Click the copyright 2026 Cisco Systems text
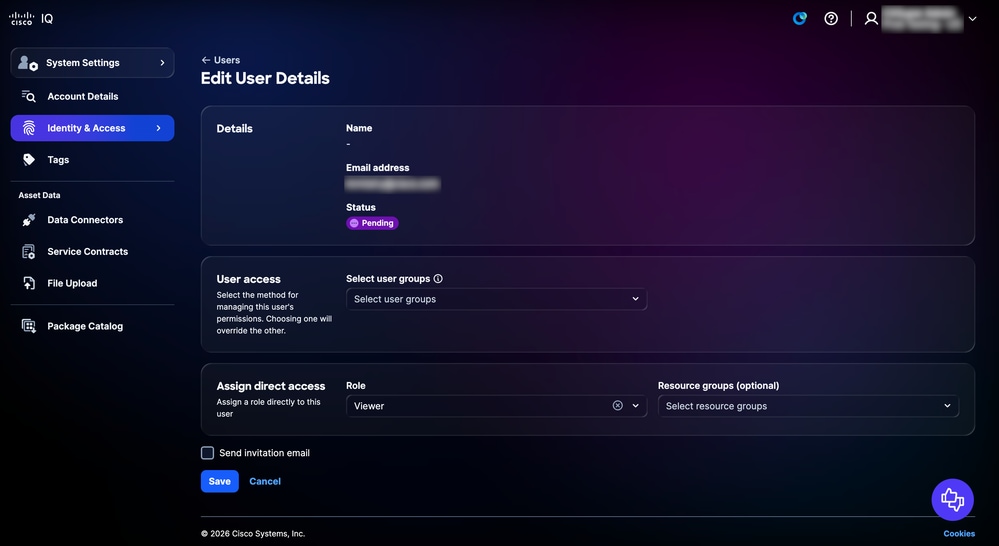The width and height of the screenshot is (999, 546). click(253, 534)
